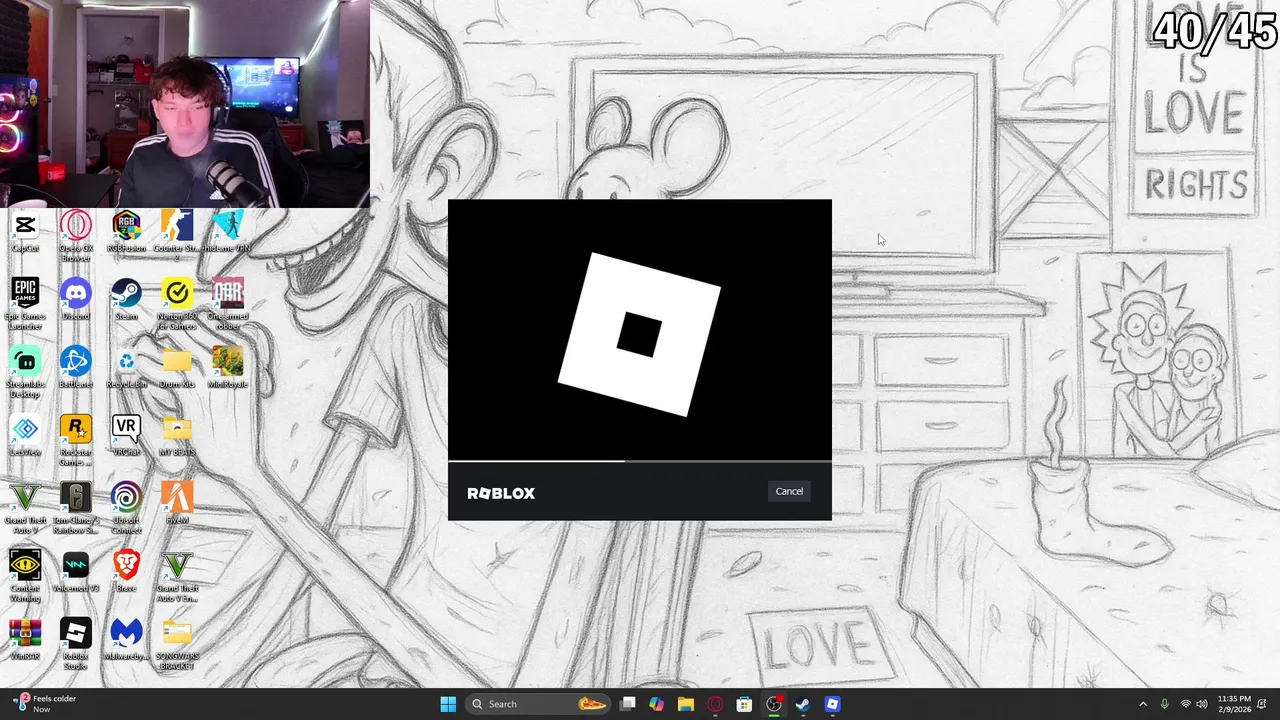1280x720 pixels.
Task: Select the RGBFusion desktop icon
Action: coord(126,233)
